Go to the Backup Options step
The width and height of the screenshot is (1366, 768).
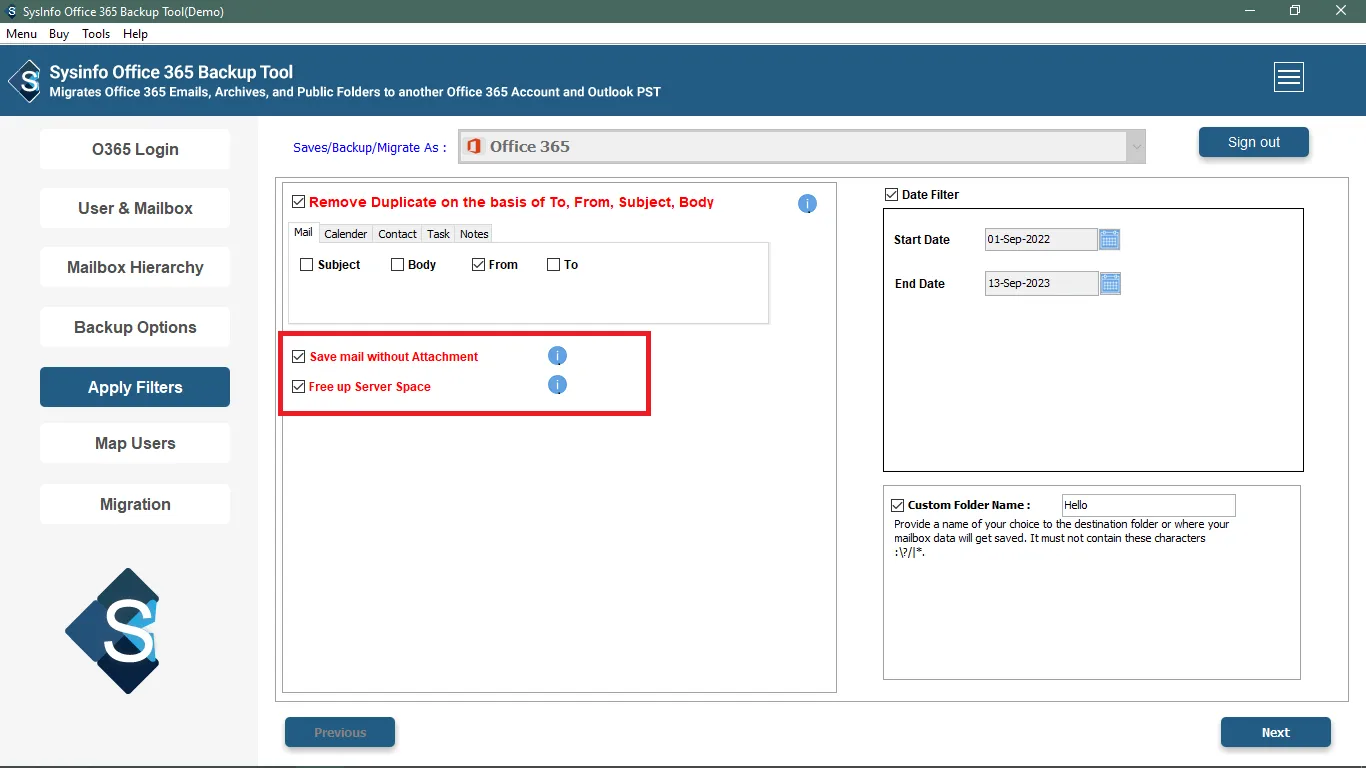(135, 327)
